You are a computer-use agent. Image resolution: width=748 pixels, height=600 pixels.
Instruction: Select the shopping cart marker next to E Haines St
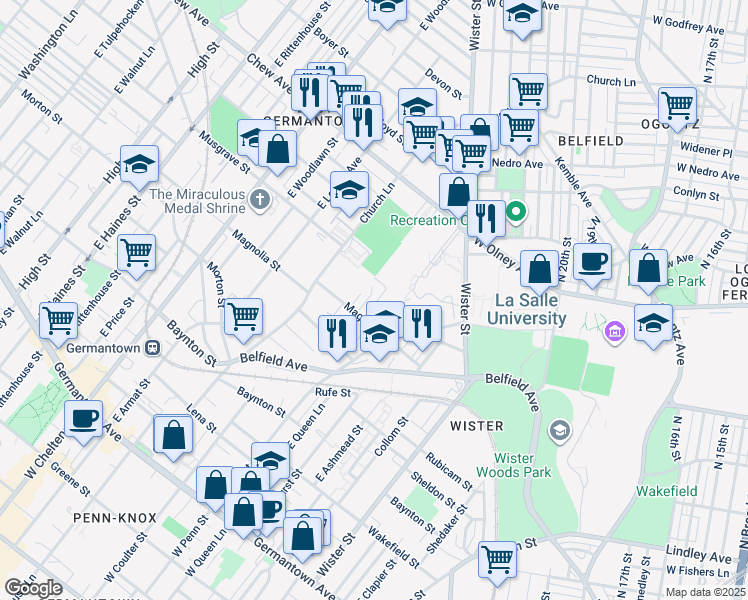point(136,252)
